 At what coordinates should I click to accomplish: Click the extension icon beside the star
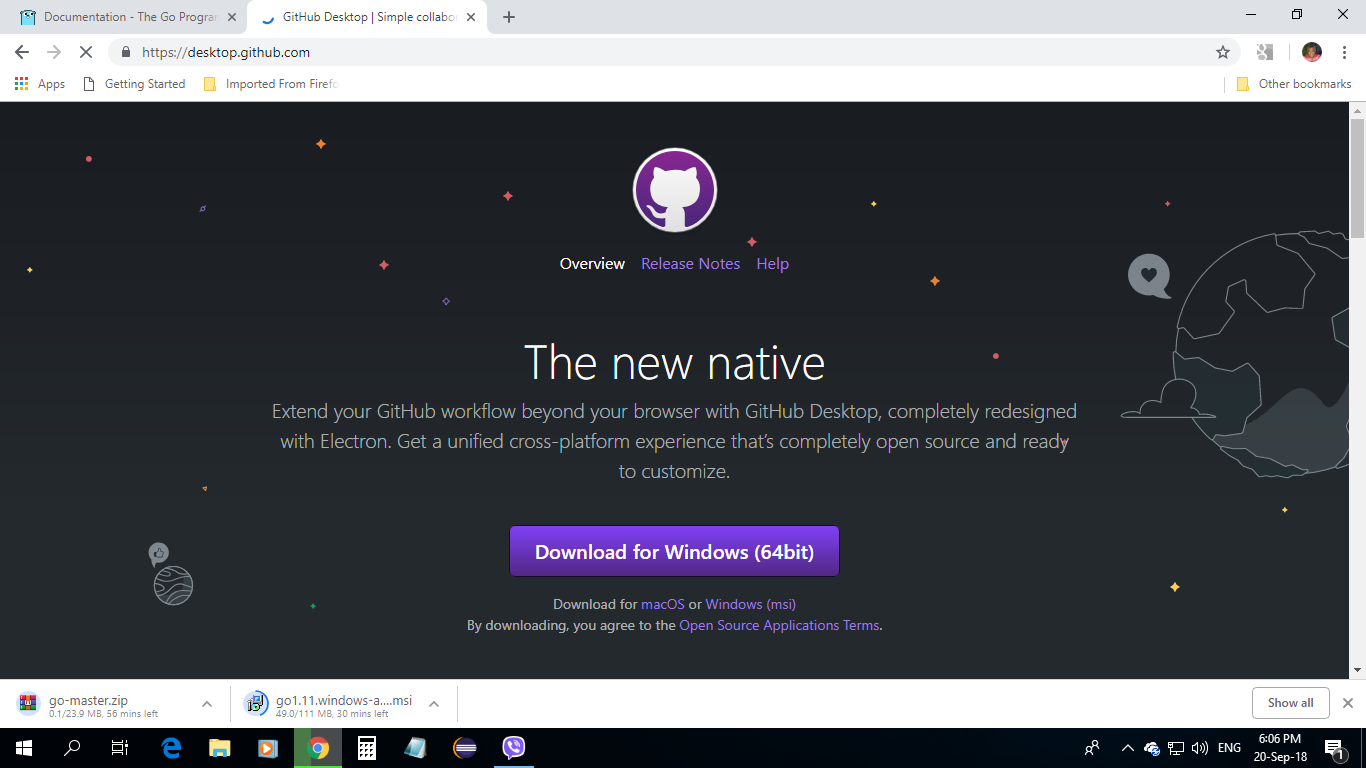tap(1265, 52)
